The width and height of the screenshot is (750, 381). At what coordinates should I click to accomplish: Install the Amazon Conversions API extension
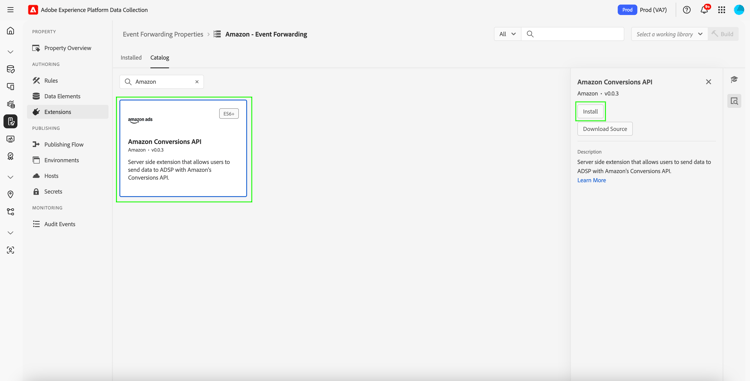[590, 111]
